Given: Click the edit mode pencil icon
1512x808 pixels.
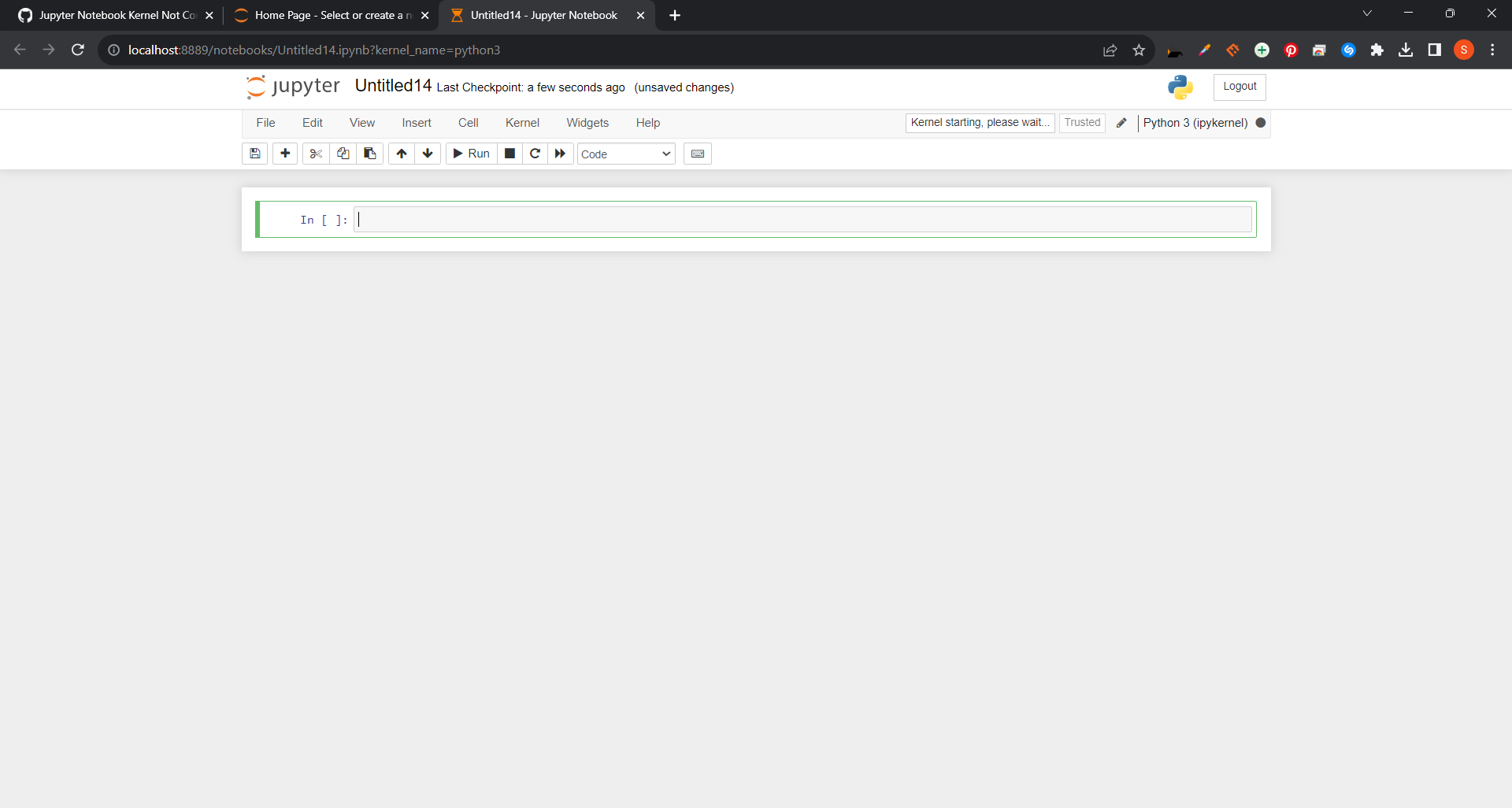Looking at the screenshot, I should tap(1121, 123).
